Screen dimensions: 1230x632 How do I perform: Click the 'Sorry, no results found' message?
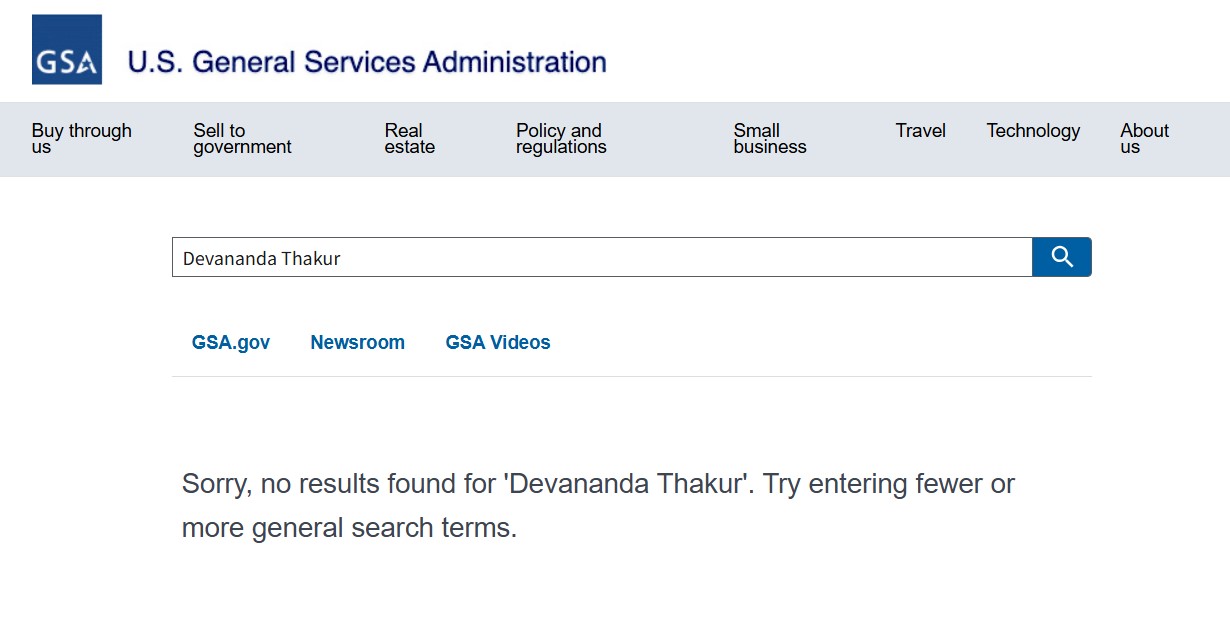[x=340, y=484]
